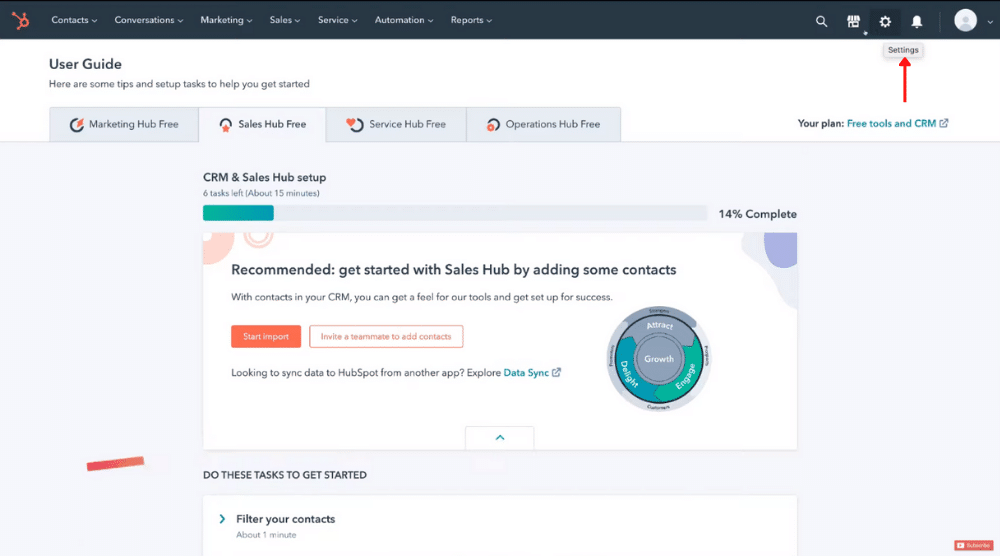Click the user avatar in top bar
Image resolution: width=1000 pixels, height=556 pixels.
[x=966, y=20]
